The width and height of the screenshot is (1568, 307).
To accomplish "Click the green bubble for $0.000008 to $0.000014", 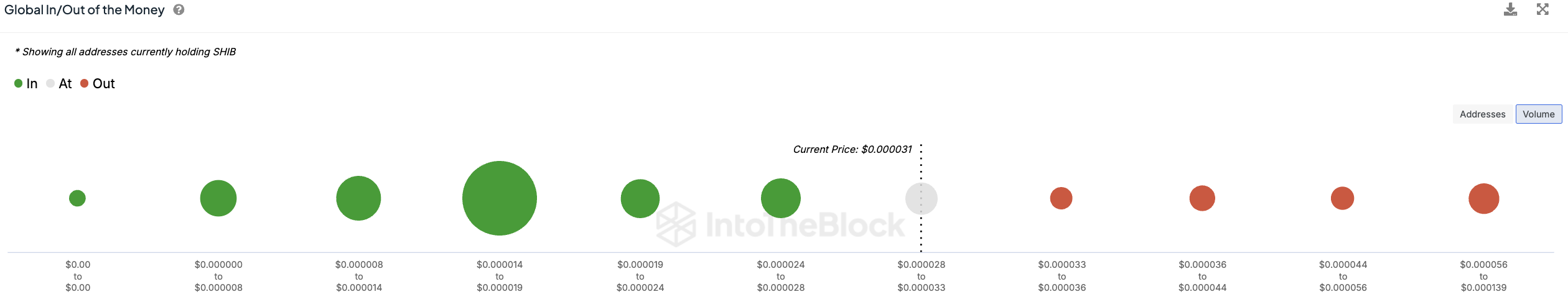I will click(x=358, y=198).
